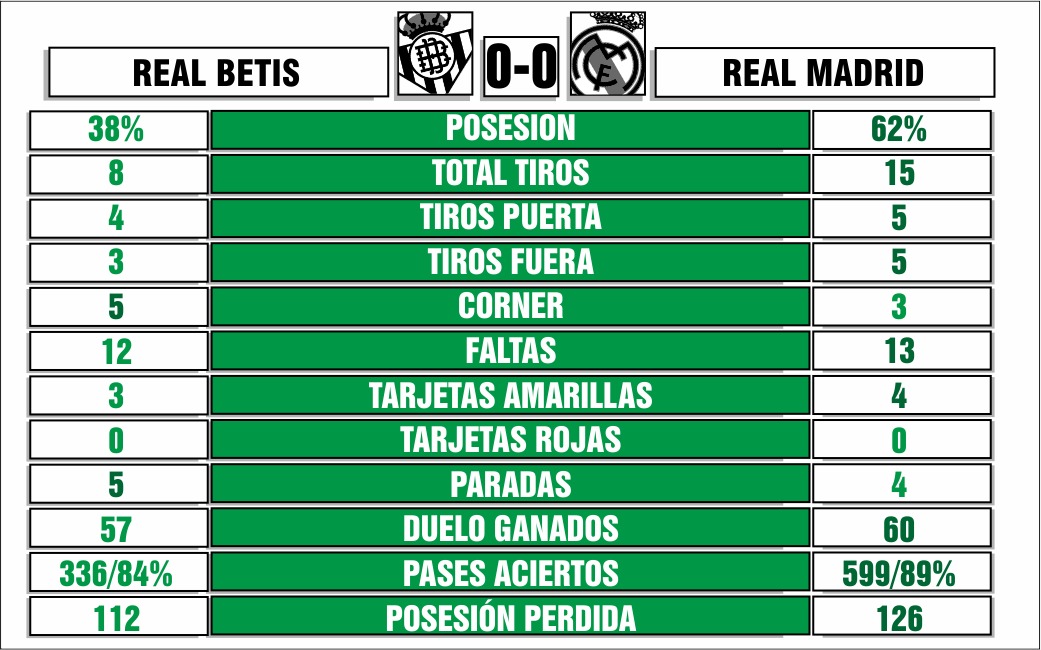Image resolution: width=1041 pixels, height=650 pixels.
Task: Click the Real Betis club crest
Action: coord(436,54)
